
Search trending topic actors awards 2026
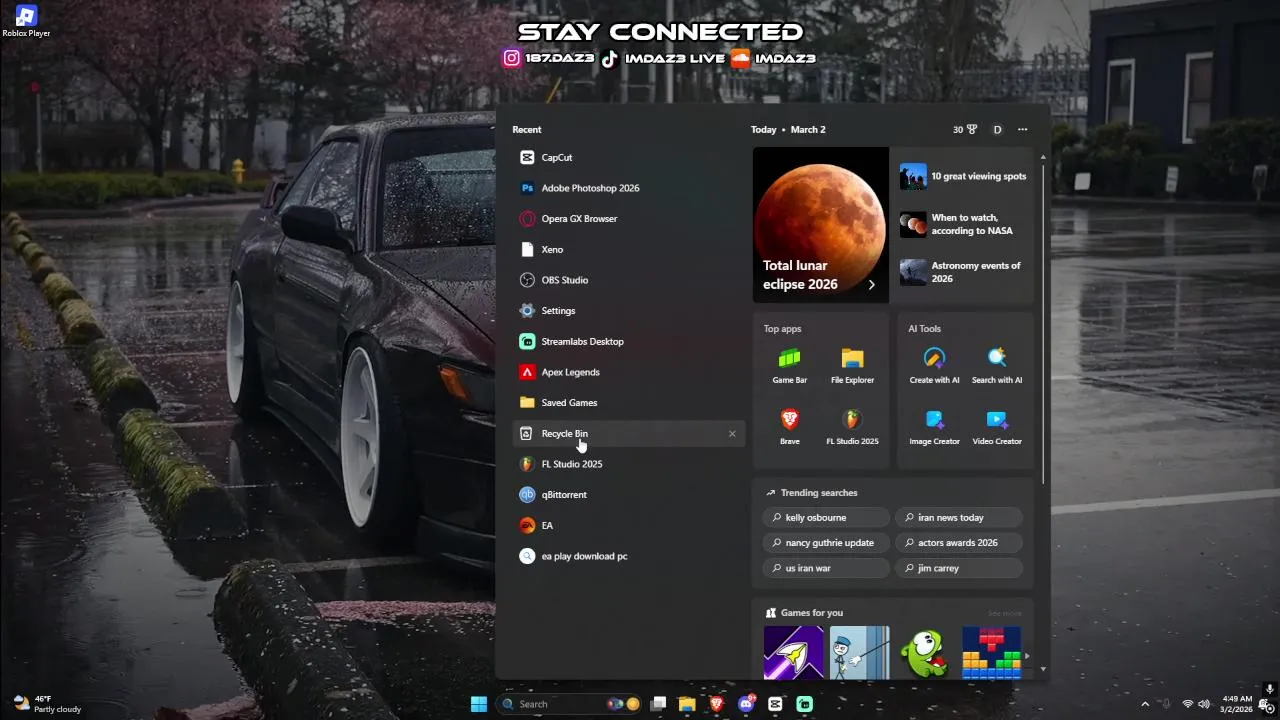(x=959, y=543)
